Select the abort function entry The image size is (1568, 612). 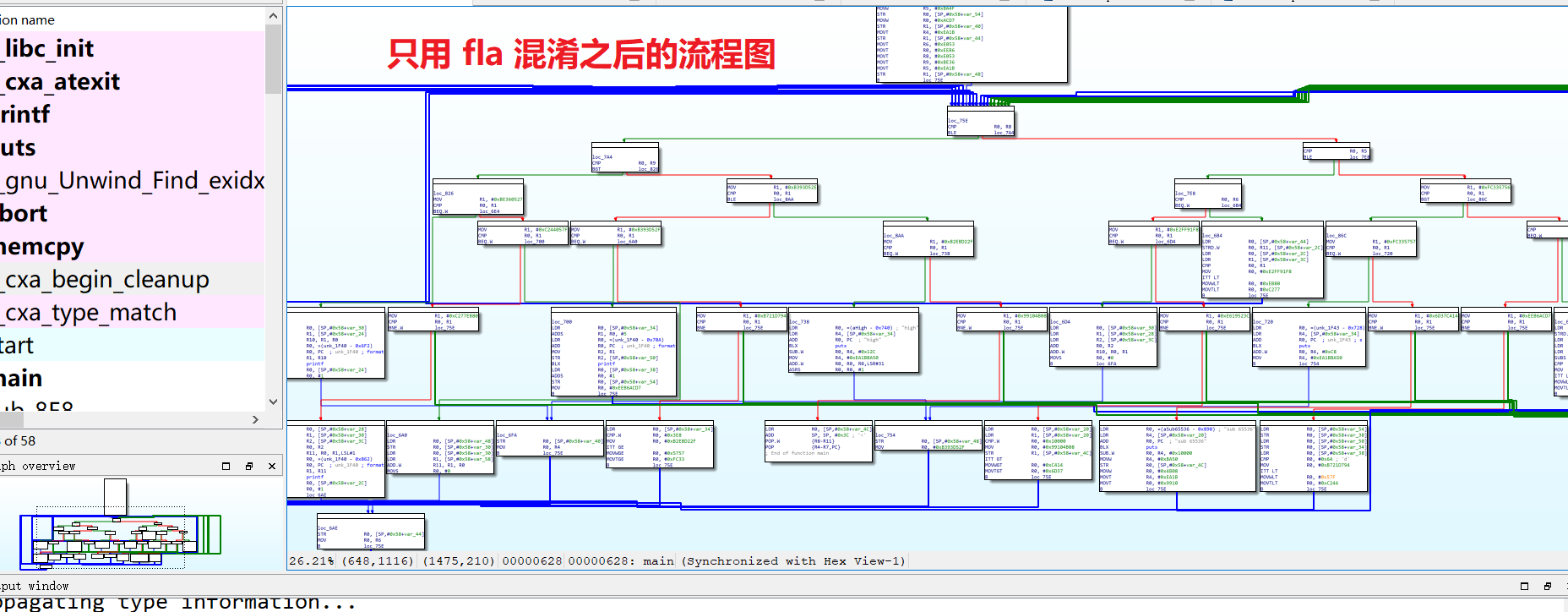tap(132, 213)
